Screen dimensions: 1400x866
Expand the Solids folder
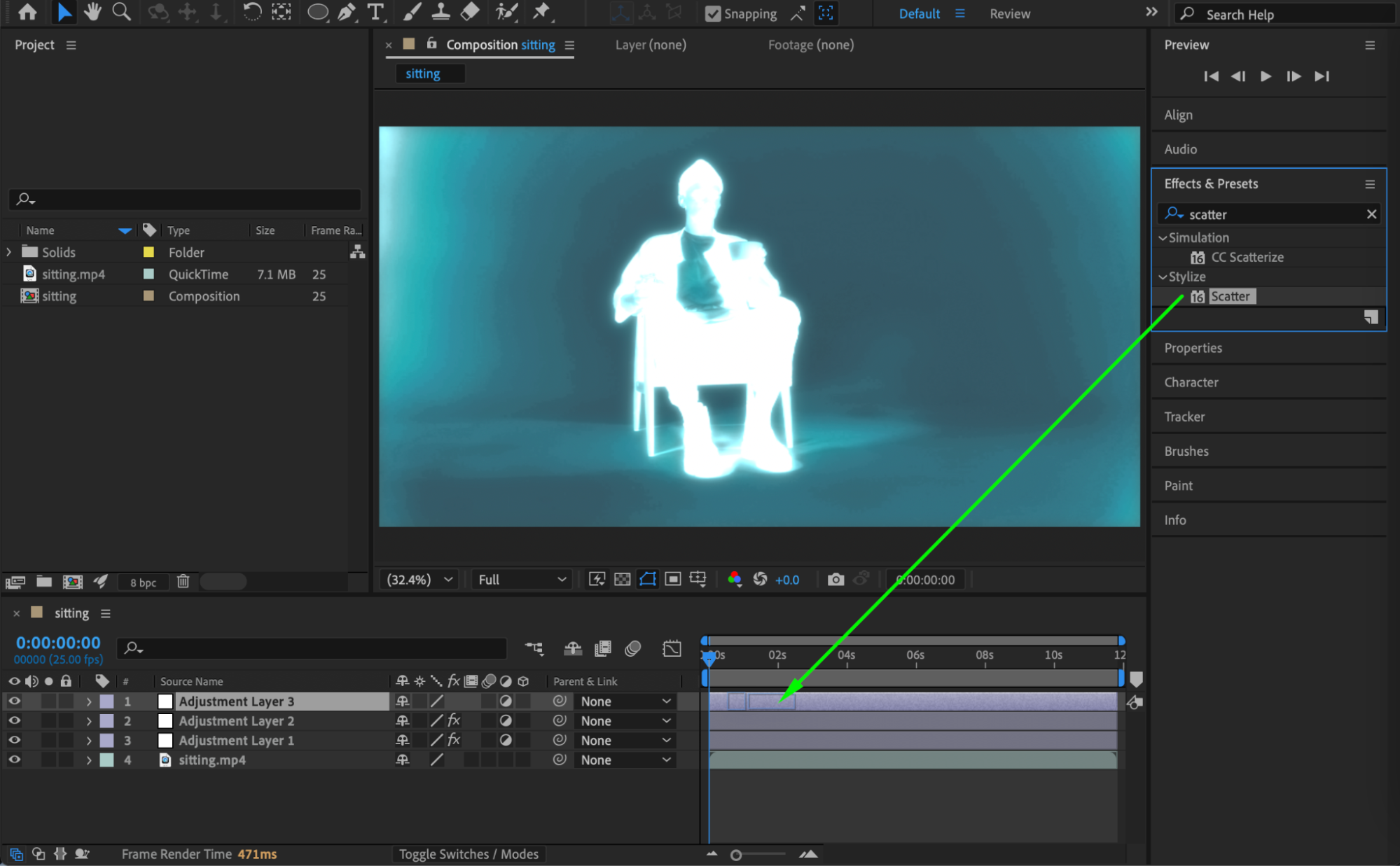(9, 252)
